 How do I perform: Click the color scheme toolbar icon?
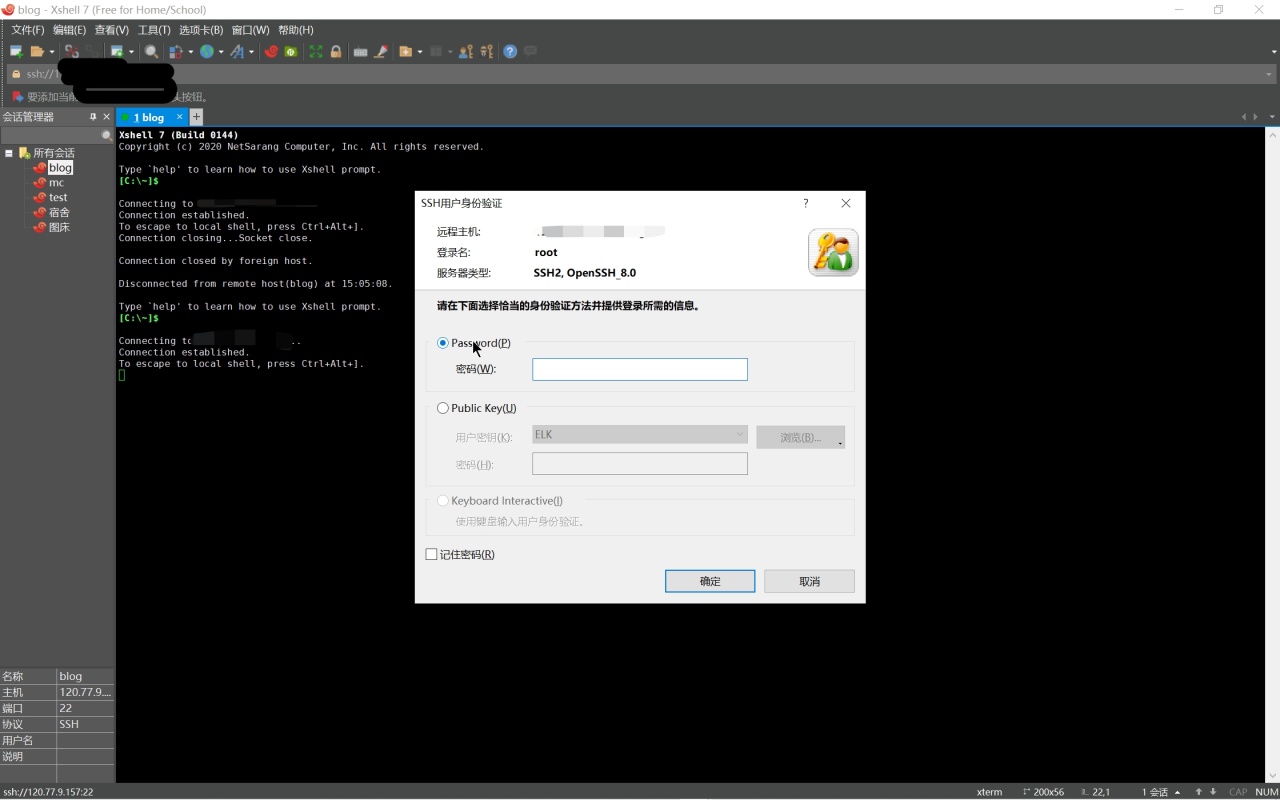coord(176,51)
